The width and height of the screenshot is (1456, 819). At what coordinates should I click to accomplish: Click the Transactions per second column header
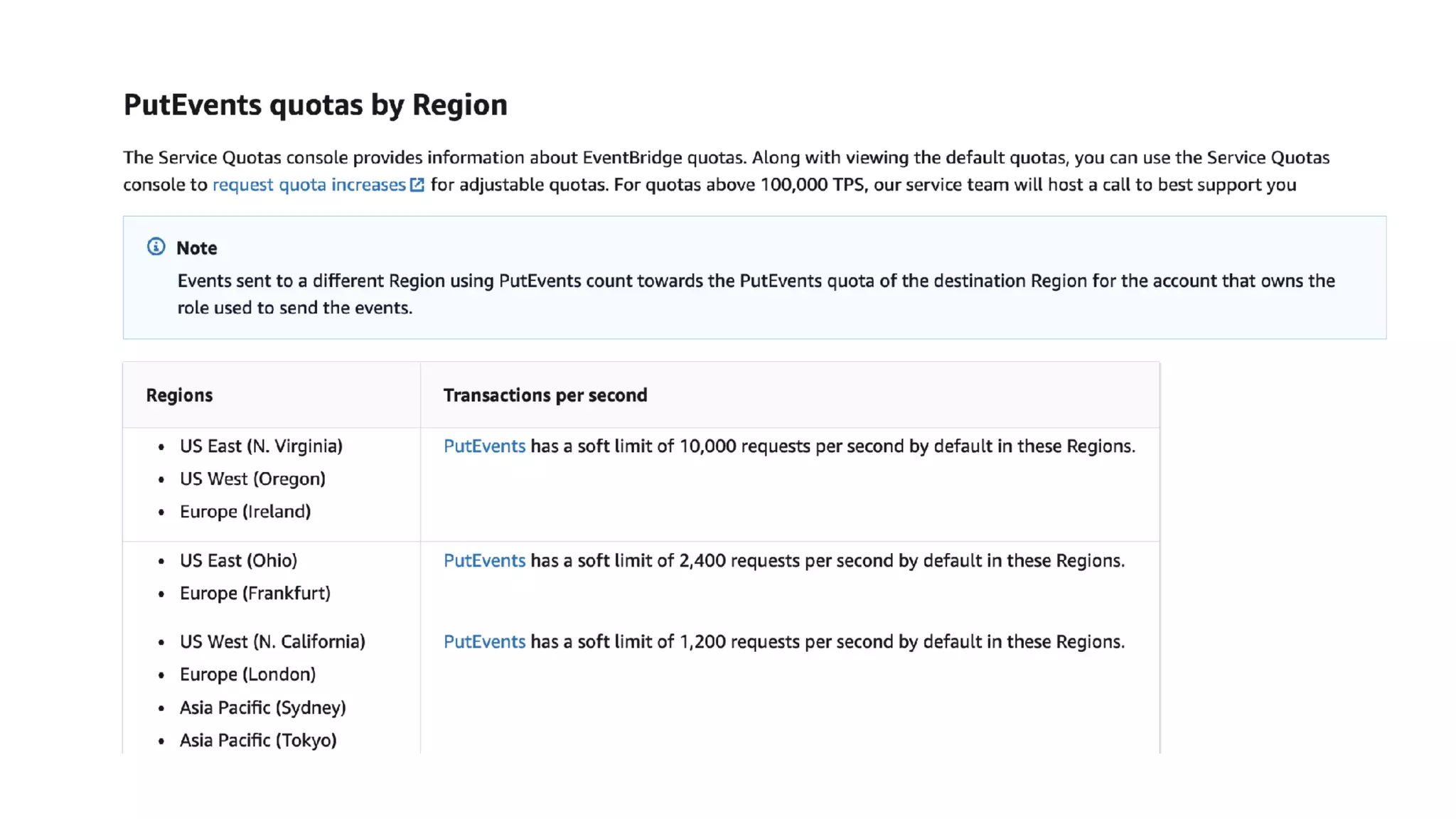545,395
